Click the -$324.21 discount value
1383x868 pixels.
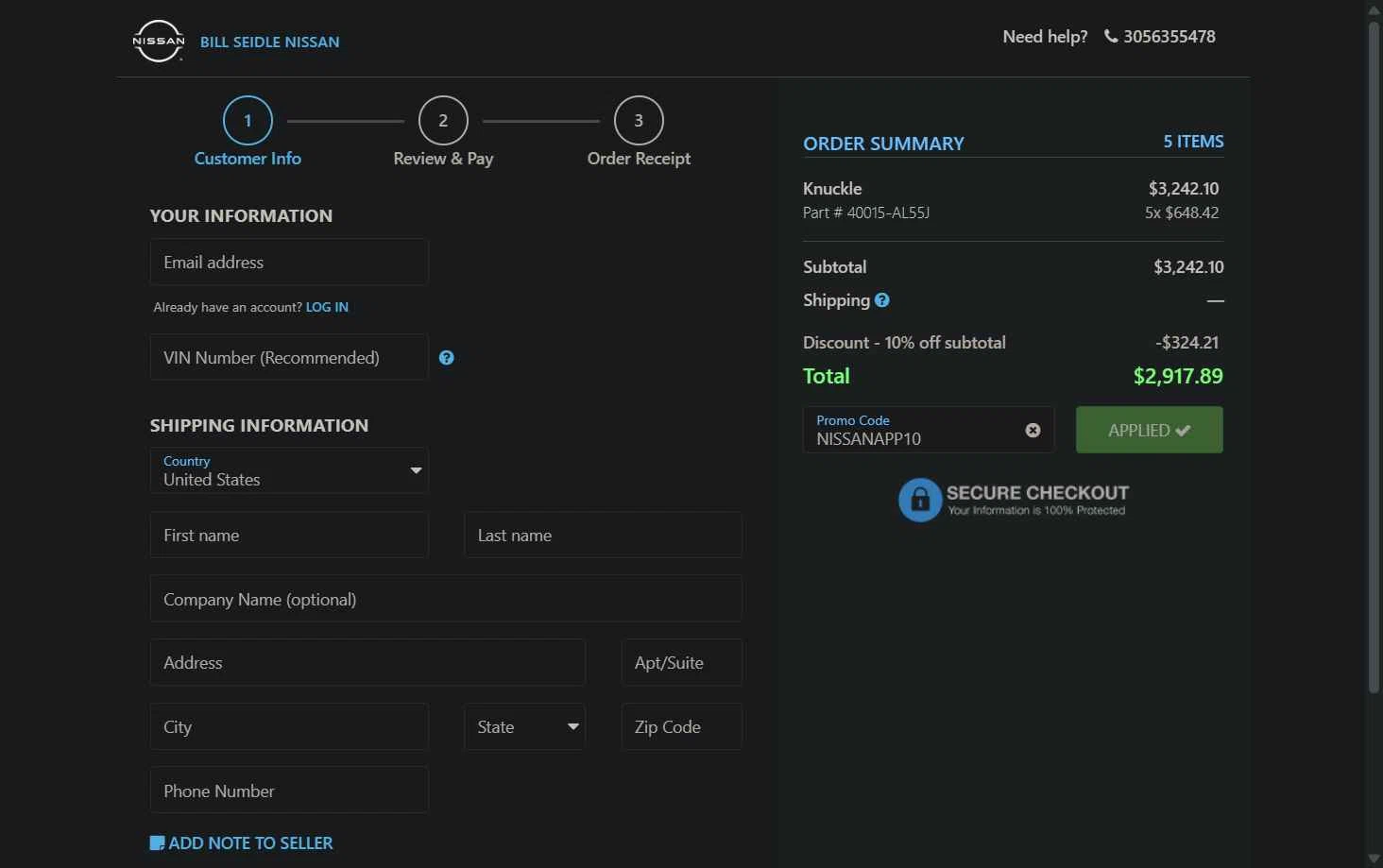coord(1187,343)
